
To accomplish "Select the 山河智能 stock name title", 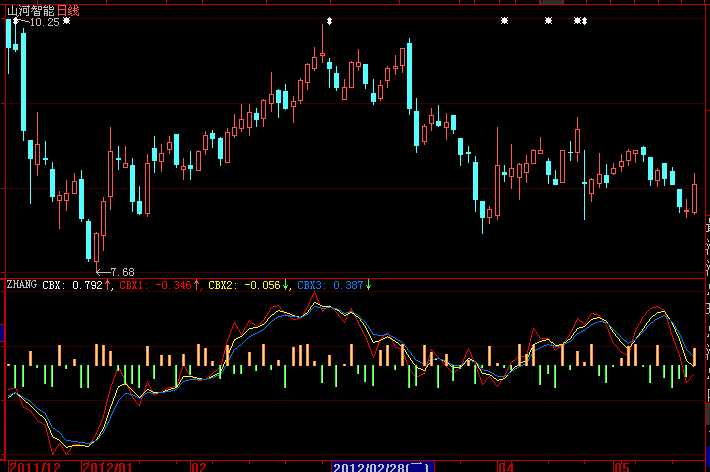I will click(30, 9).
